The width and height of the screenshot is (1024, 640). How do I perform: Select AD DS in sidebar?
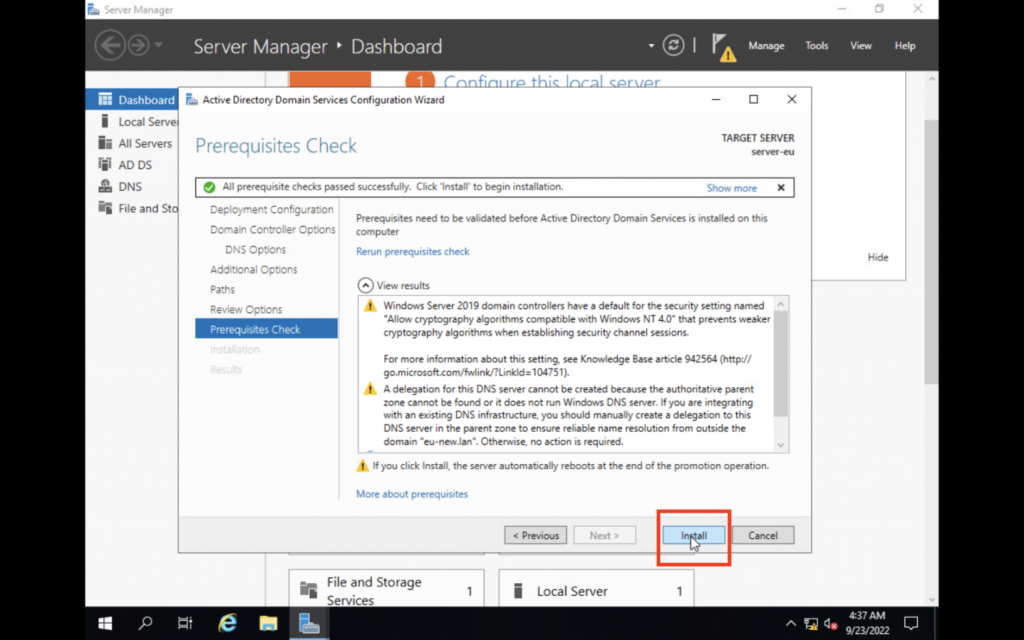tap(135, 165)
